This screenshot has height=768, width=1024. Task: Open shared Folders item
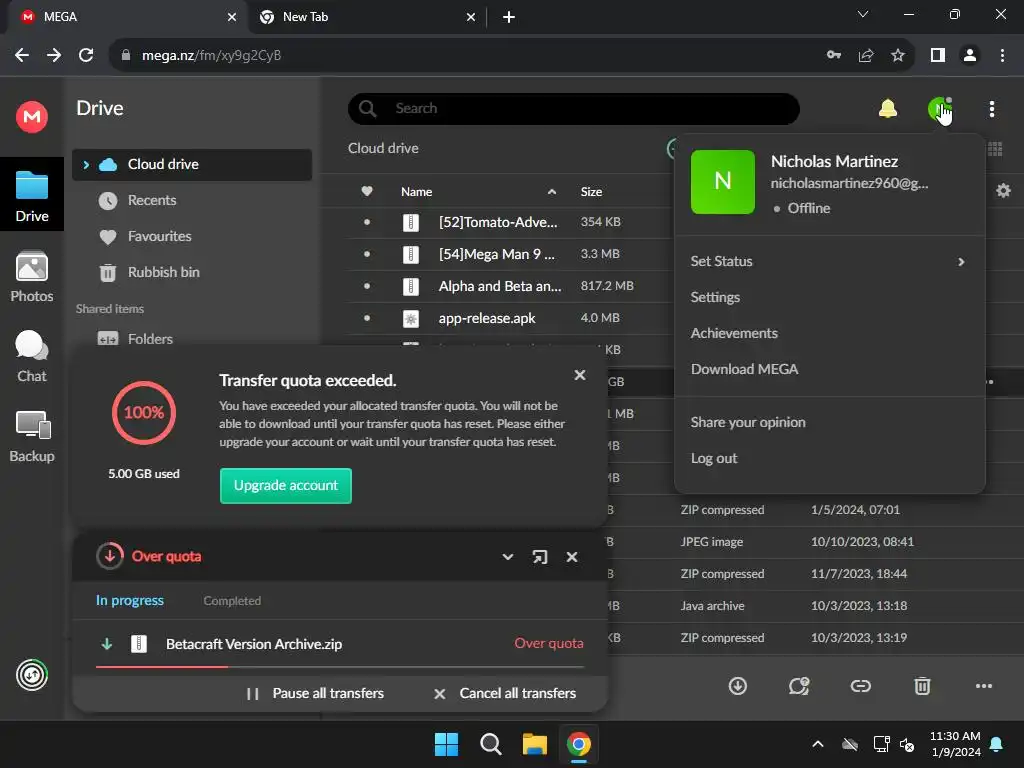point(150,339)
